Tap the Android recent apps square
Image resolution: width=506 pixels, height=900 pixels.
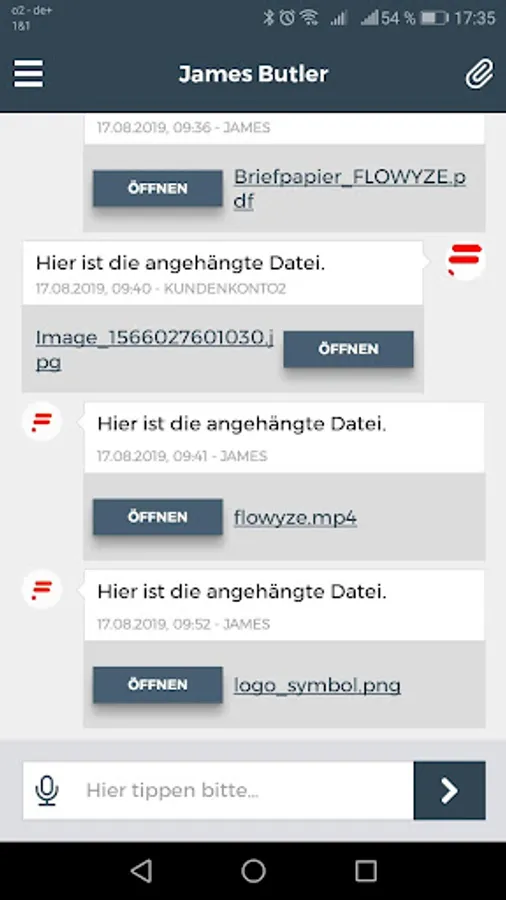[365, 871]
